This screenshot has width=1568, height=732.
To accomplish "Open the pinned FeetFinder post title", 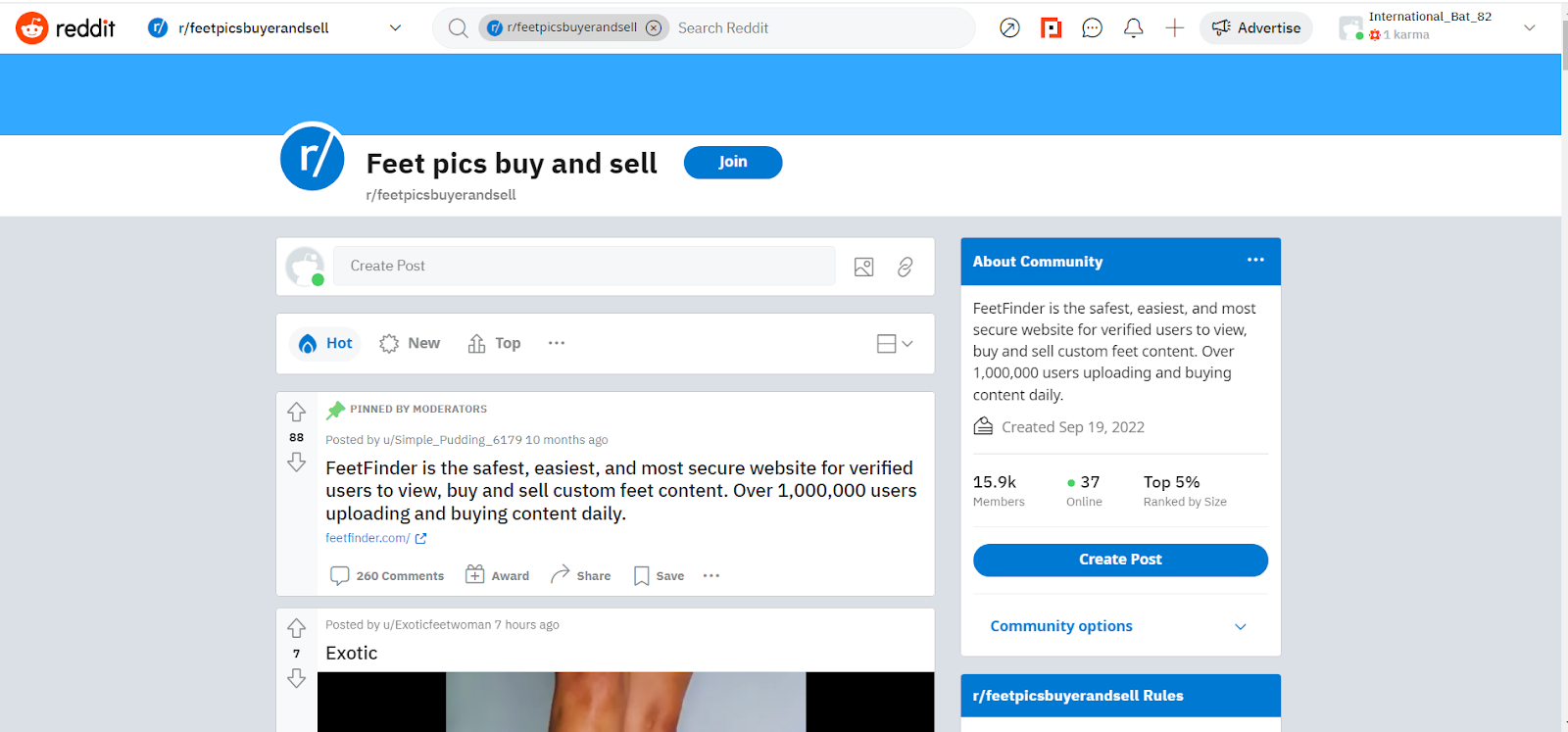I will tap(621, 491).
